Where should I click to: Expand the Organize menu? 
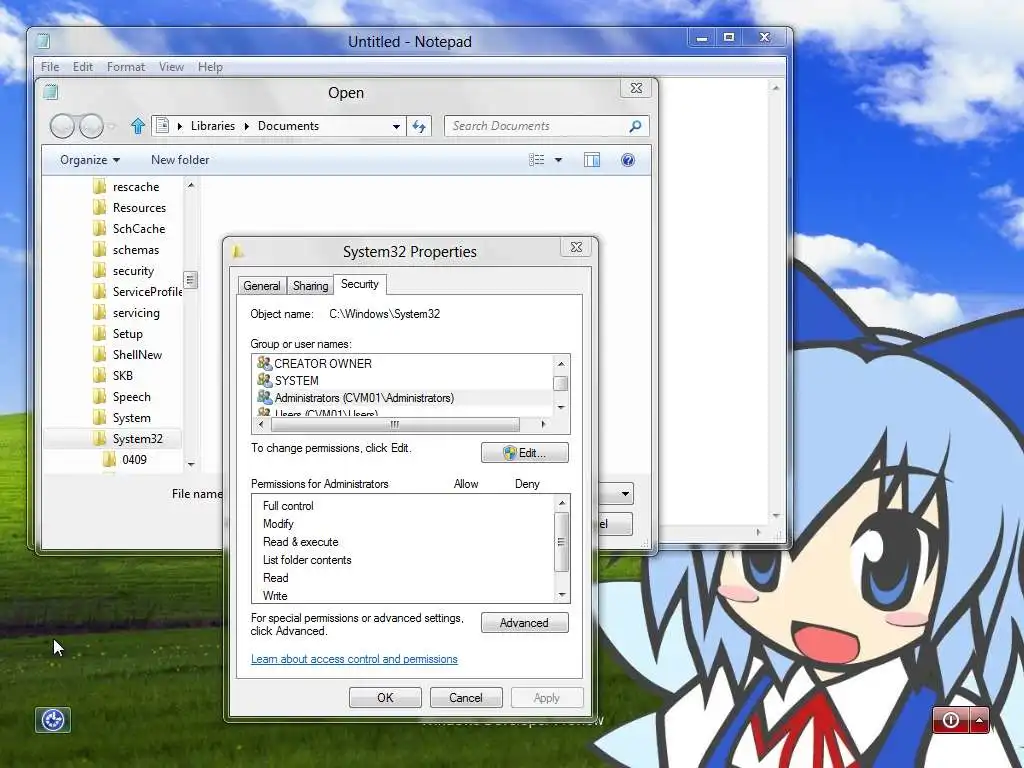pyautogui.click(x=89, y=160)
